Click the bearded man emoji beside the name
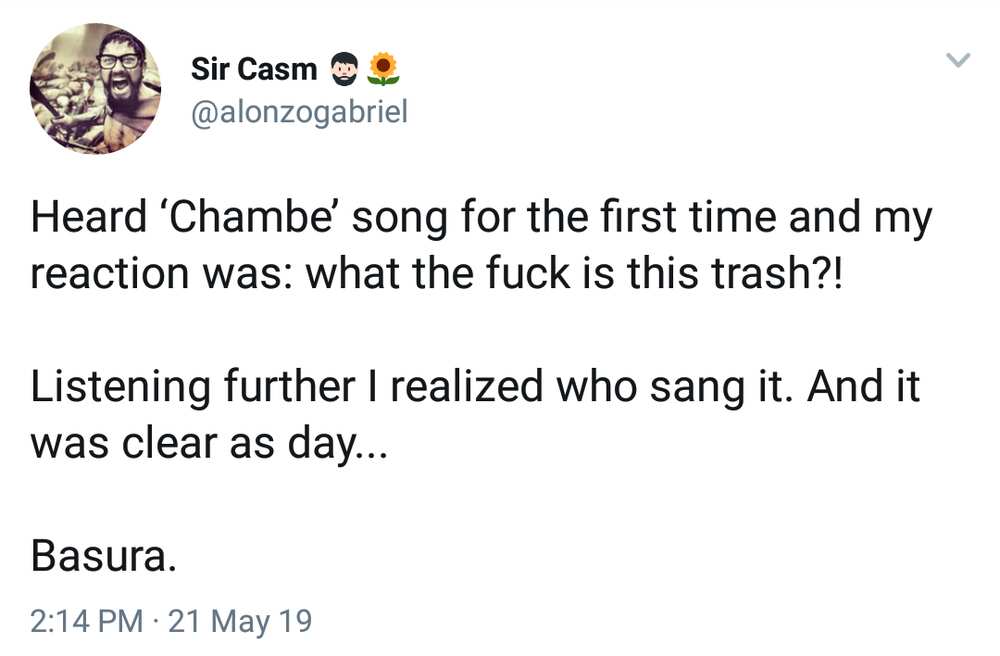 344,69
